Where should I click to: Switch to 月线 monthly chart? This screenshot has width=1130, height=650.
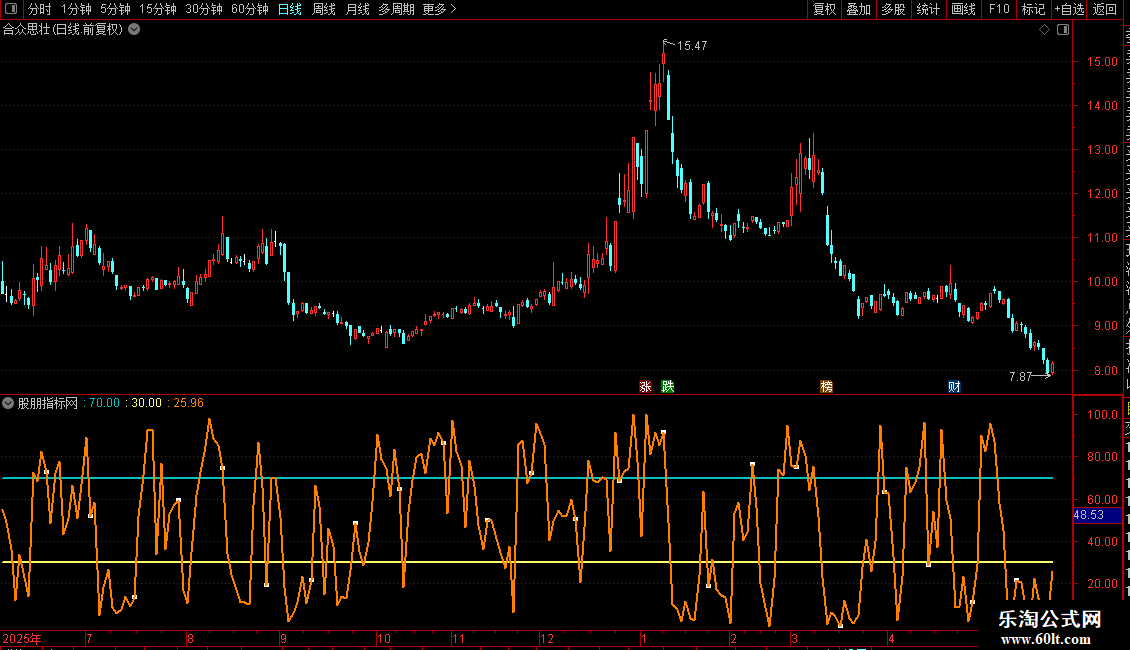point(357,9)
